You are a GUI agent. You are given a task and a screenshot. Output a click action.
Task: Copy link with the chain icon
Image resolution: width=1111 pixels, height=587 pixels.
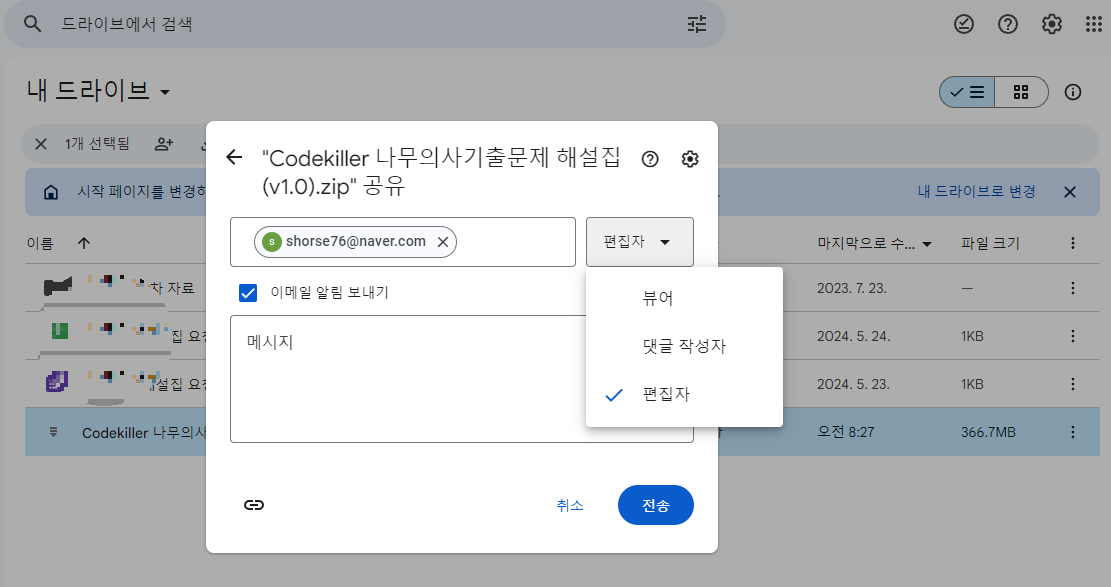click(254, 505)
